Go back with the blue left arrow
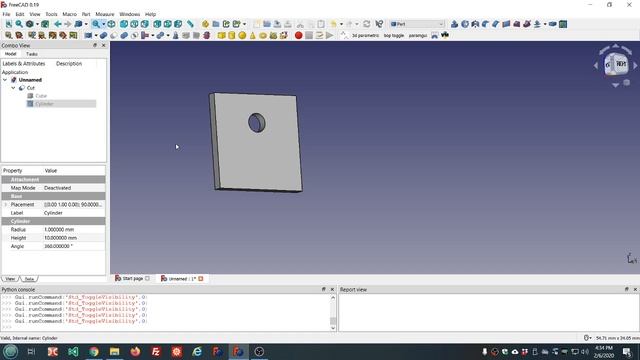Screen dimensions: 640x360 click(x=58, y=24)
